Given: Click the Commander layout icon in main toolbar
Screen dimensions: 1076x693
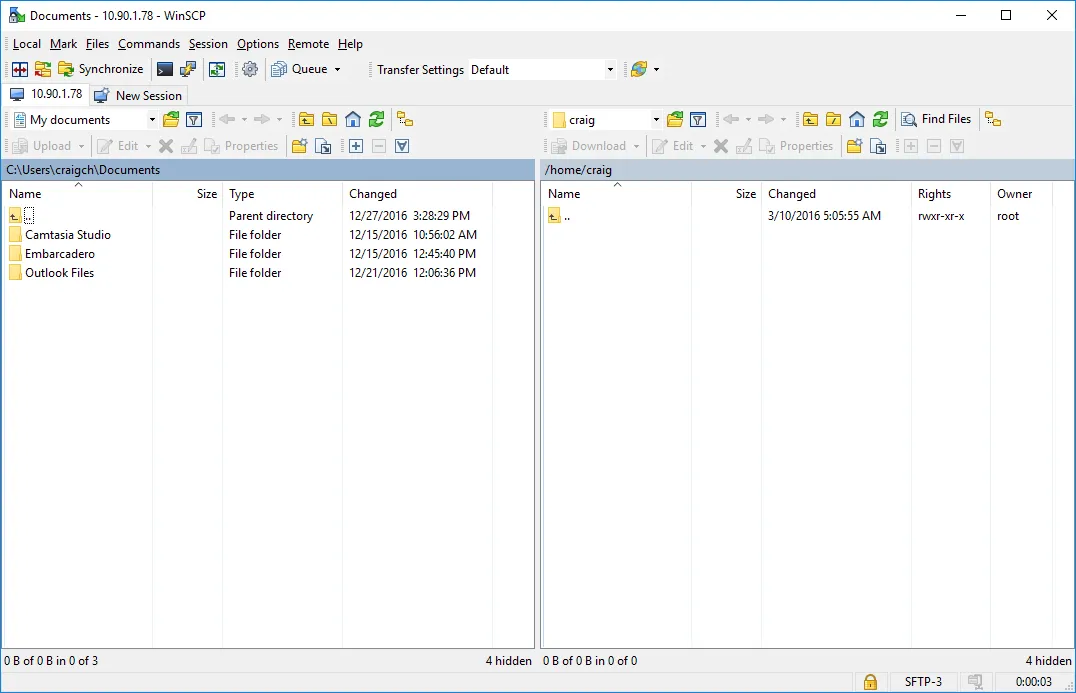Looking at the screenshot, I should pyautogui.click(x=20, y=69).
